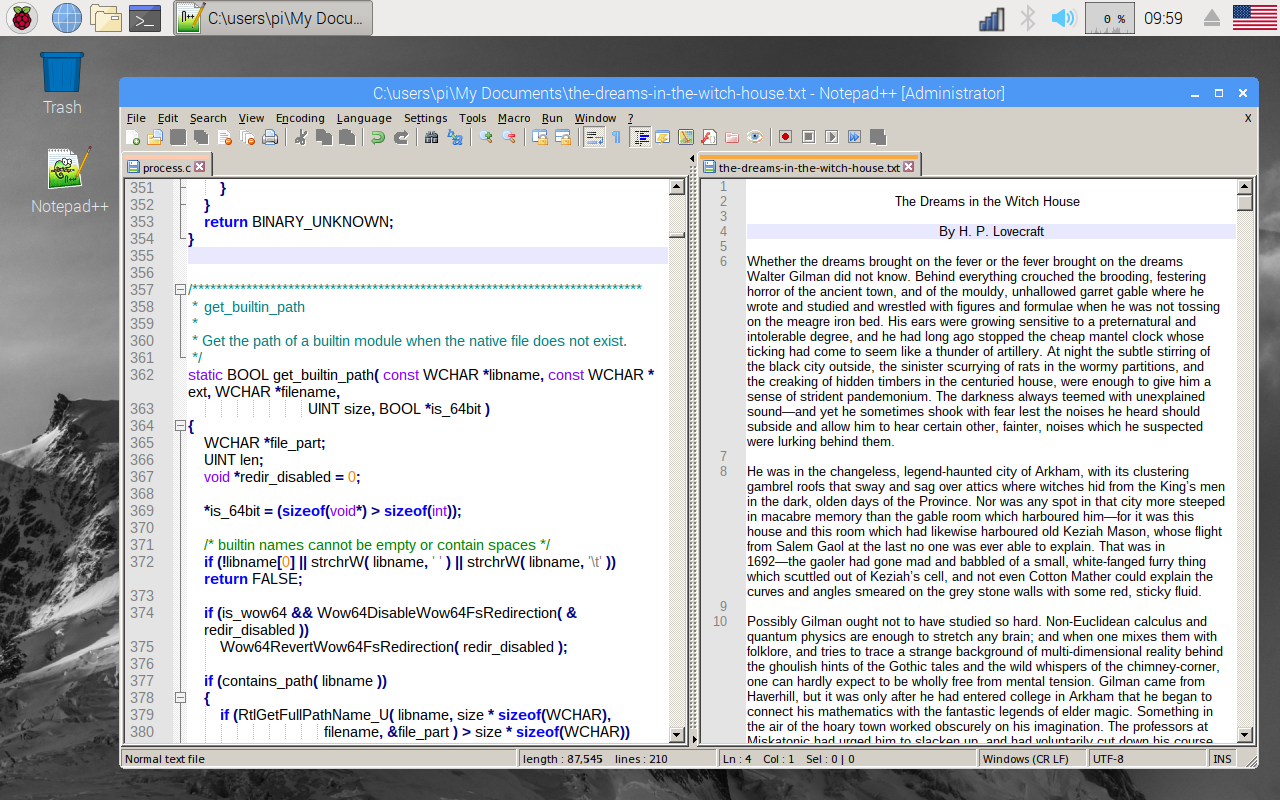The image size is (1280, 800).
Task: Click the Save file toolbar icon
Action: [x=178, y=137]
